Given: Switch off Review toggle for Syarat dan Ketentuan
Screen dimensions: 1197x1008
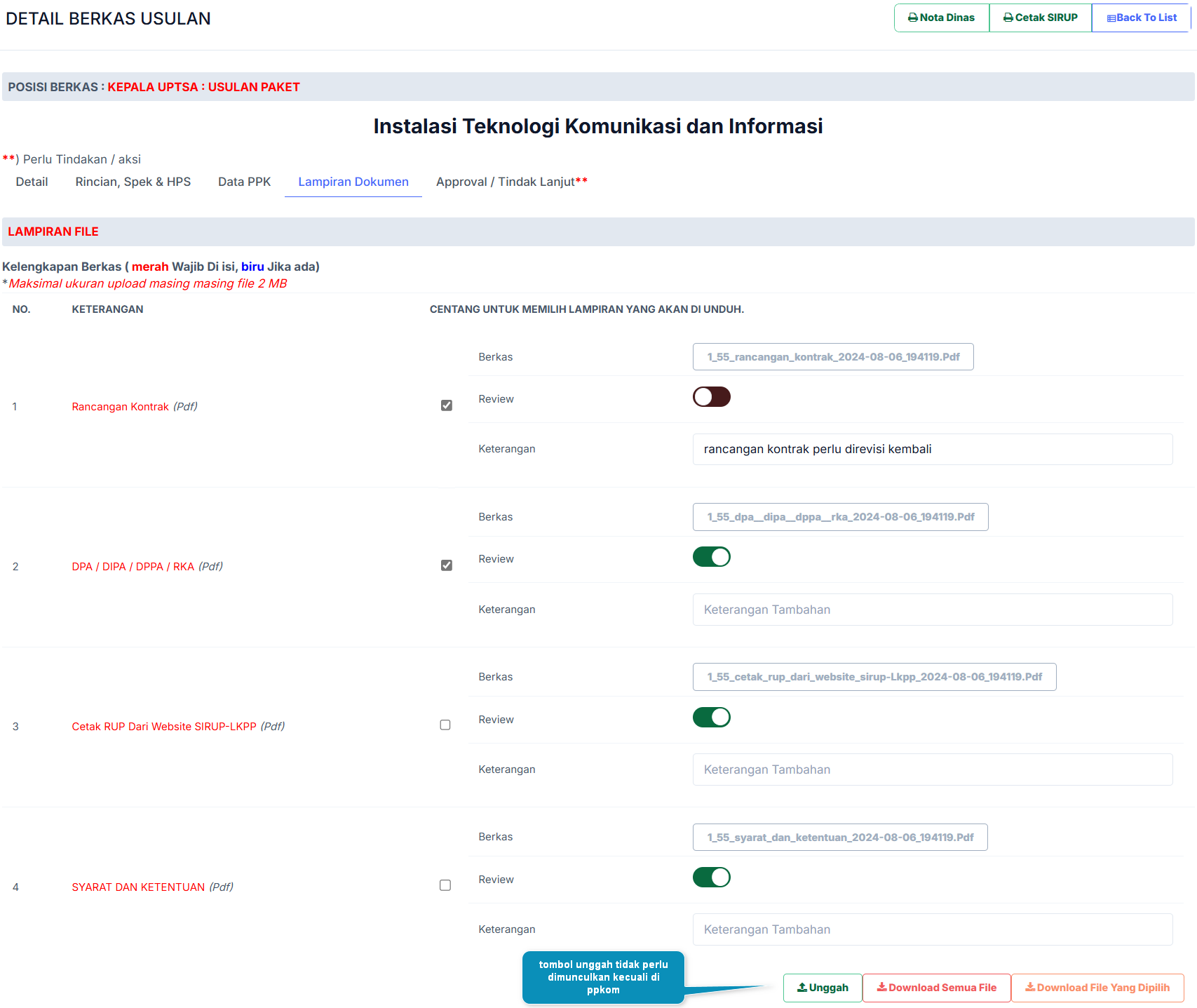Looking at the screenshot, I should point(711,878).
